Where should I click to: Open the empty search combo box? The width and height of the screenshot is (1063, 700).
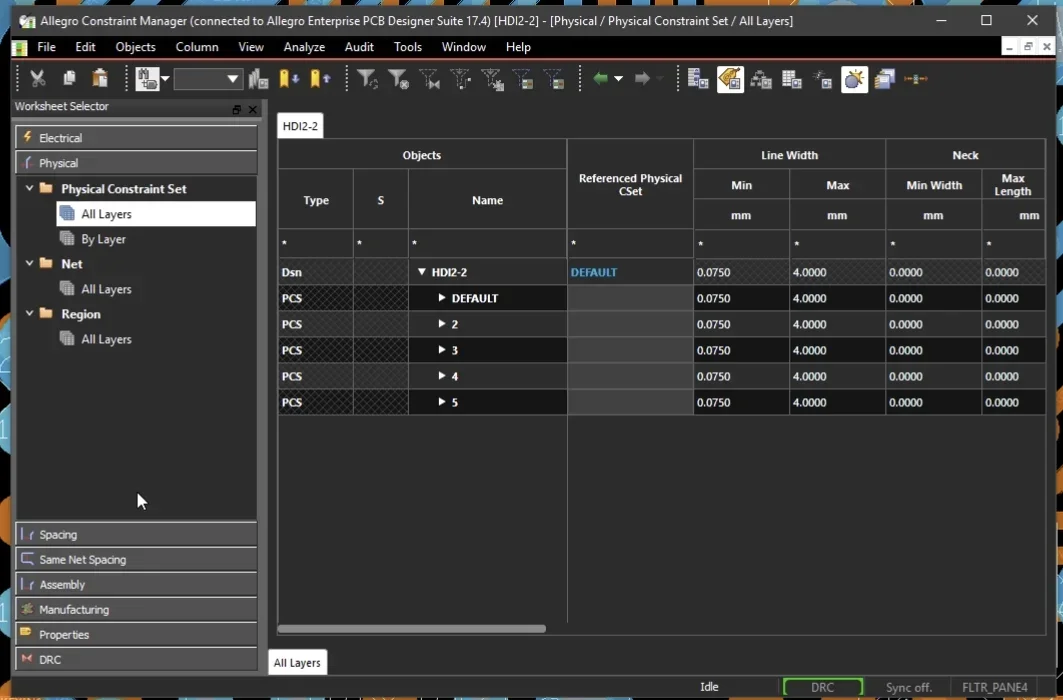coord(207,79)
